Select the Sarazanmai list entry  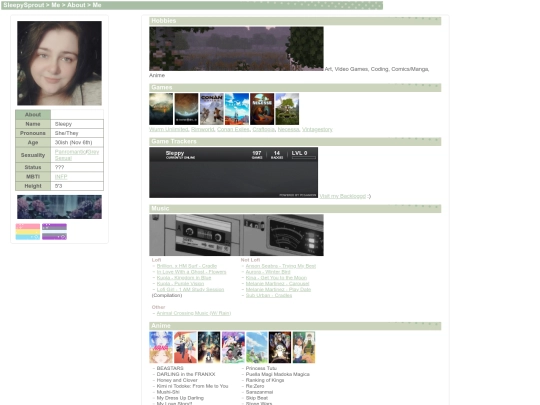[x=259, y=392]
